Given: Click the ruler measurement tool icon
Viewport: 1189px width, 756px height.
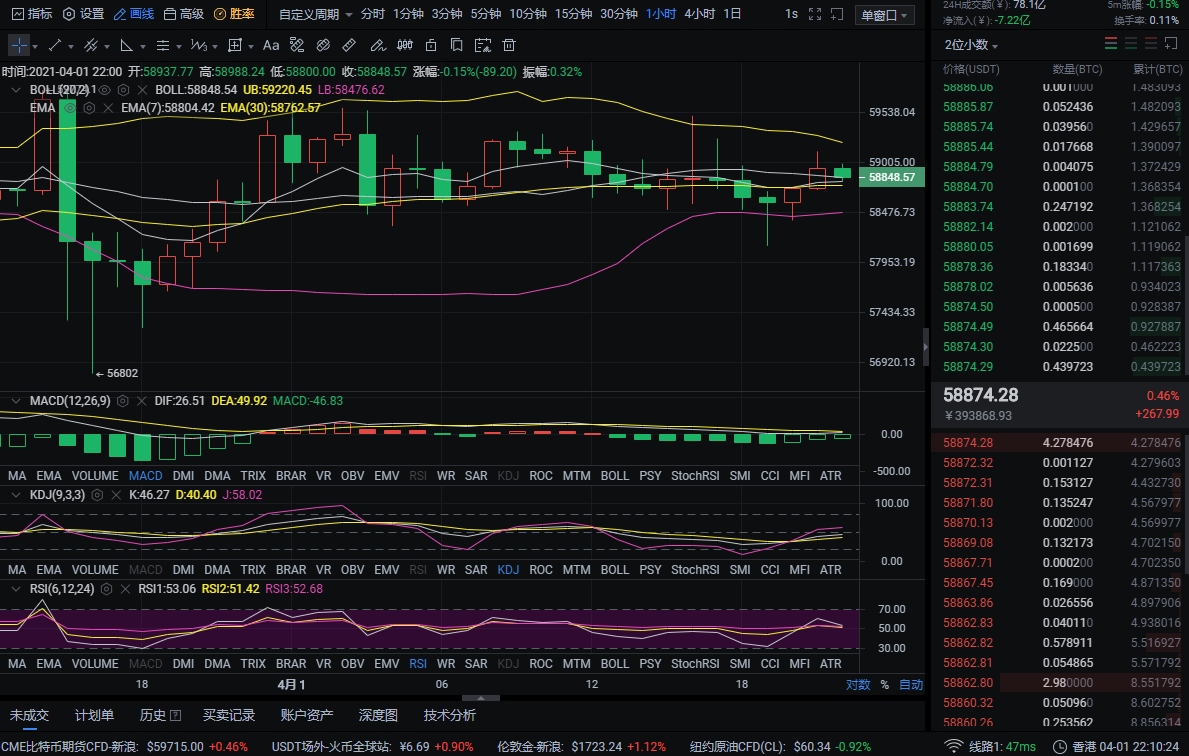Looking at the screenshot, I should 348,44.
